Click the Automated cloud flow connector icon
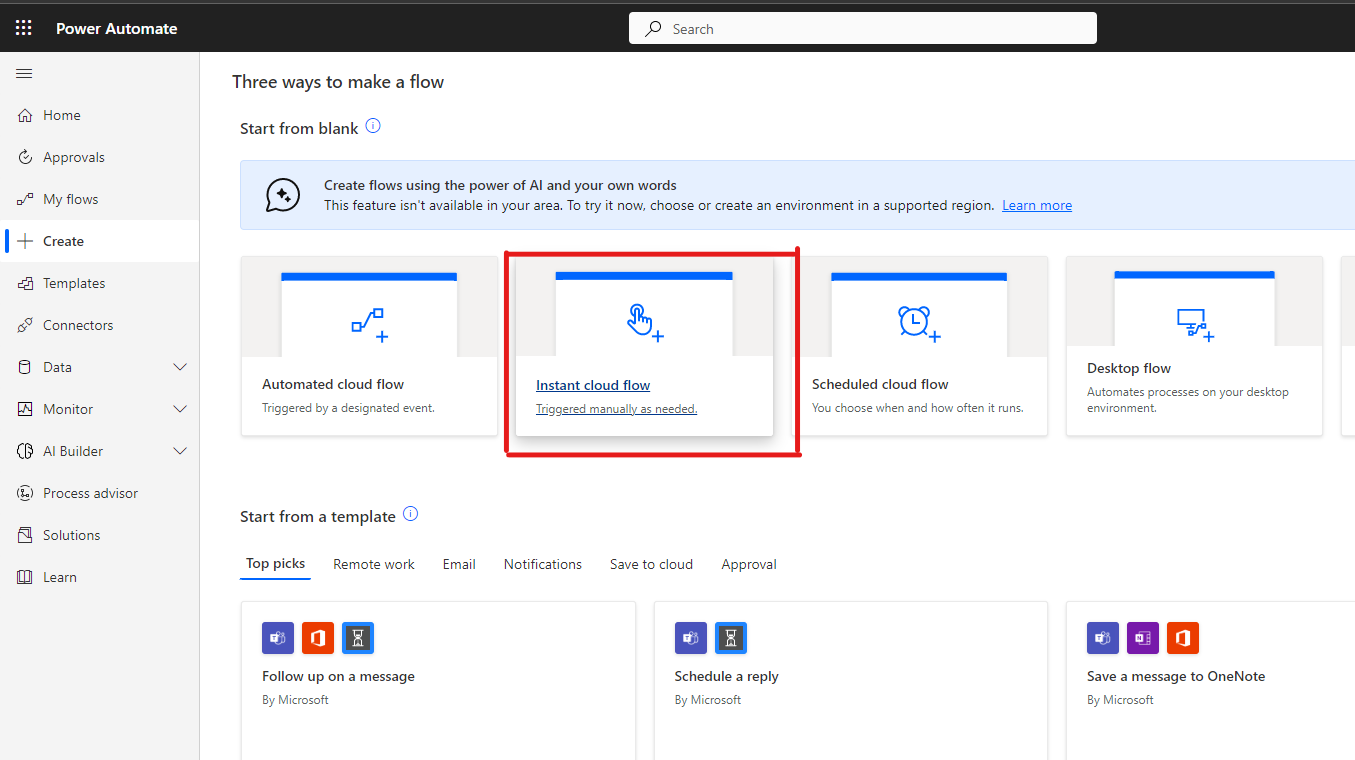 [x=369, y=324]
